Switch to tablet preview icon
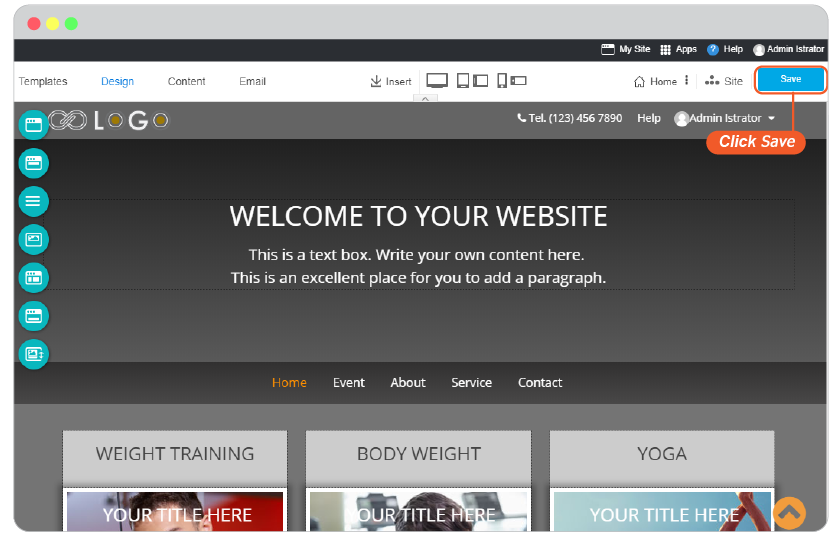 click(x=462, y=81)
